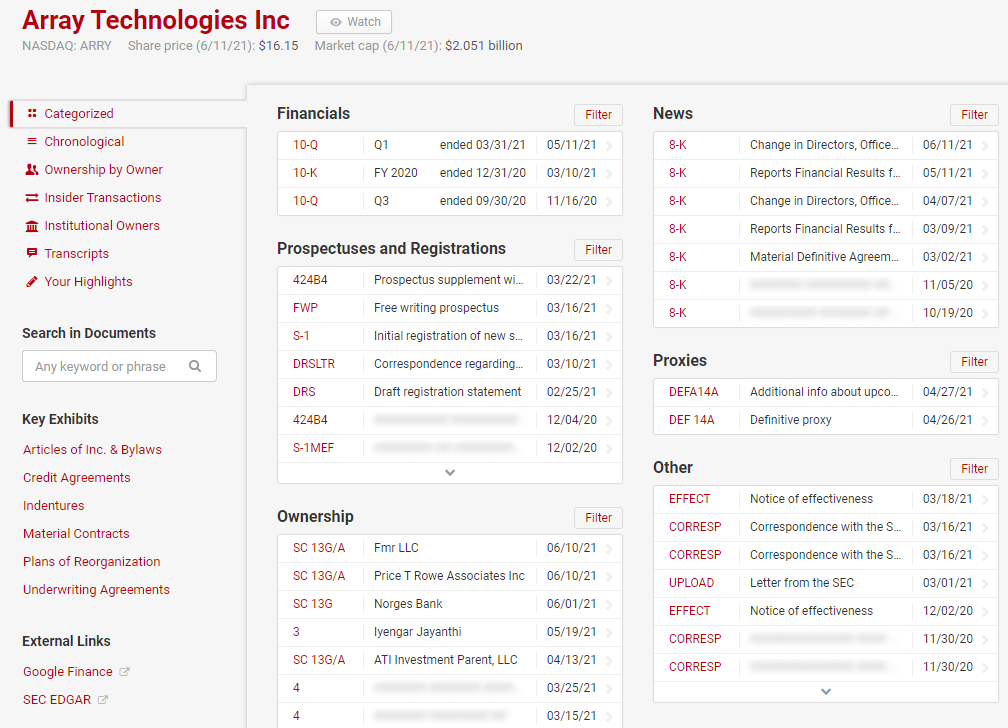
Task: Click the Chronological list icon
Action: [32, 141]
